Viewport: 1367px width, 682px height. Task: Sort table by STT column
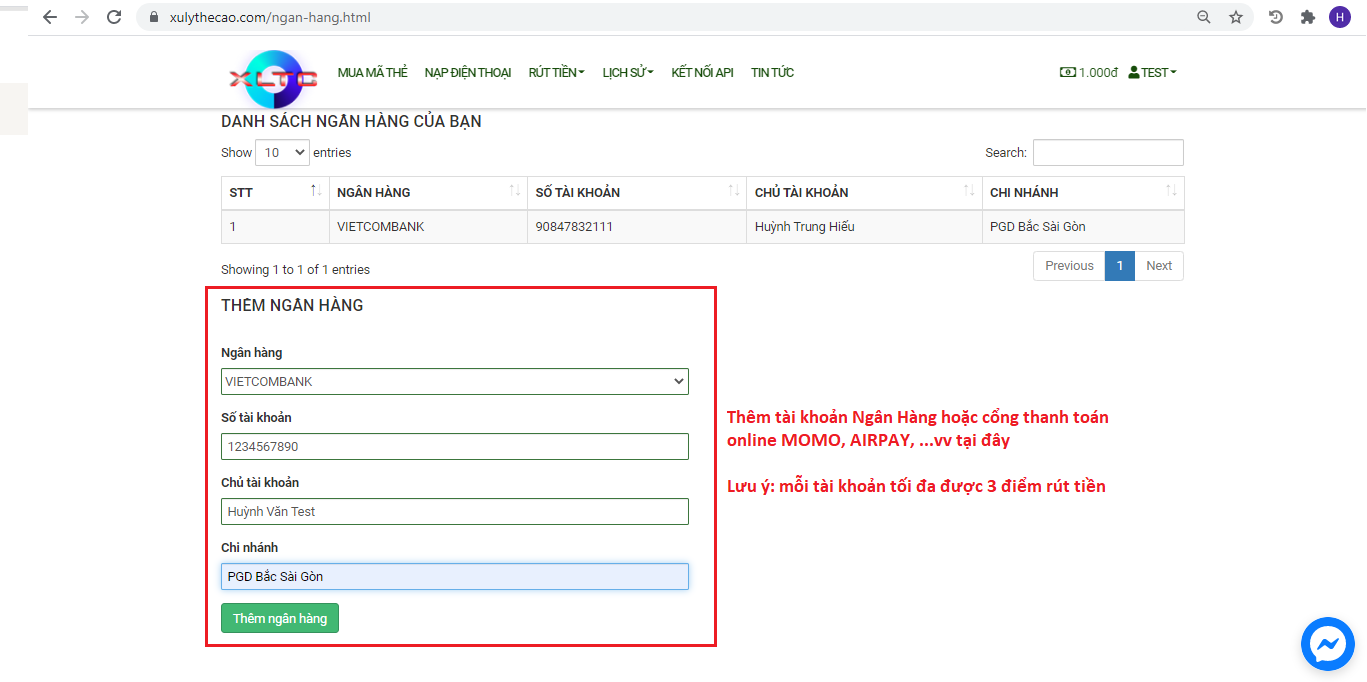click(275, 192)
